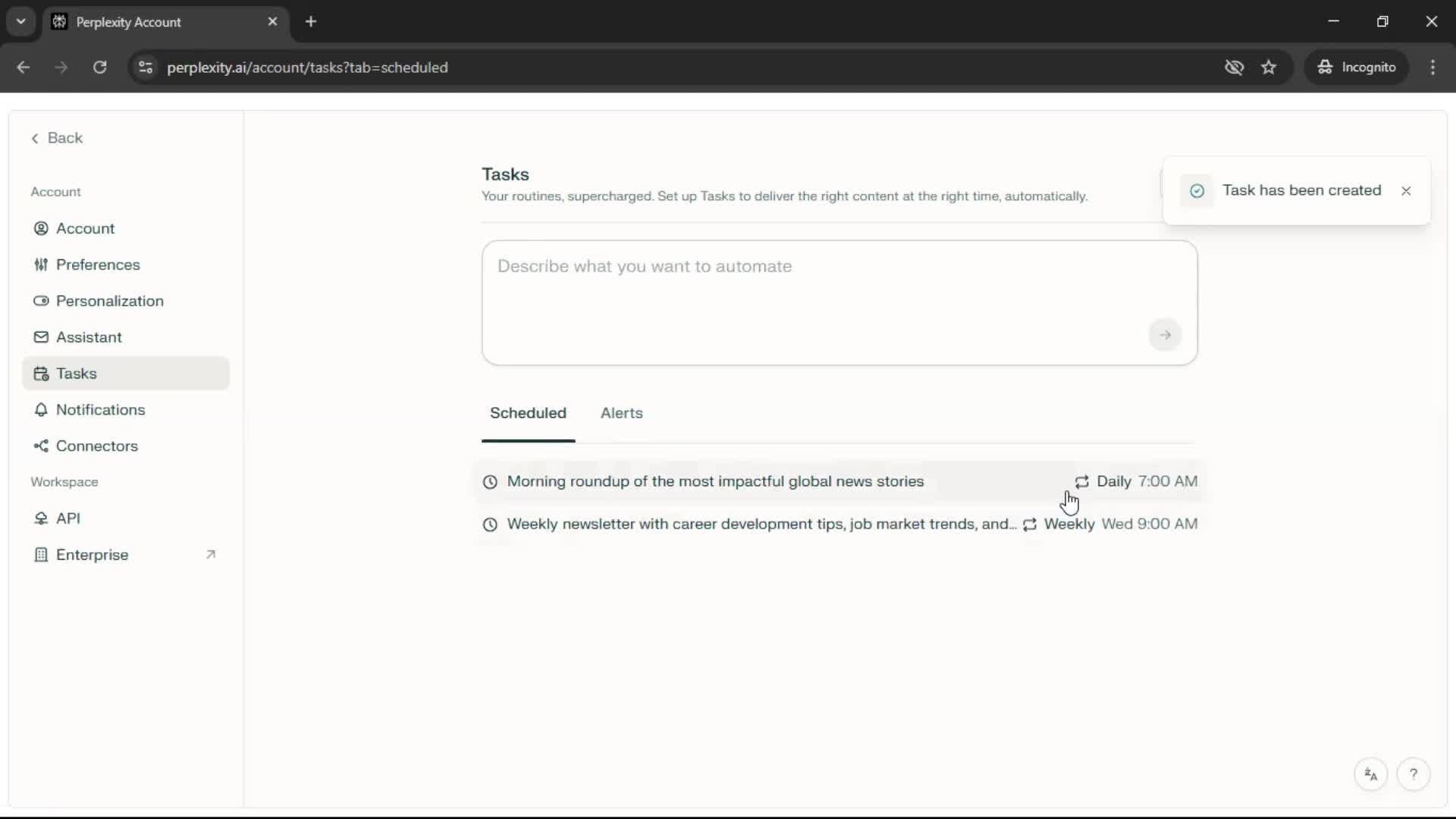Viewport: 1456px width, 819px height.
Task: Open the Assistant settings page
Action: (x=89, y=337)
